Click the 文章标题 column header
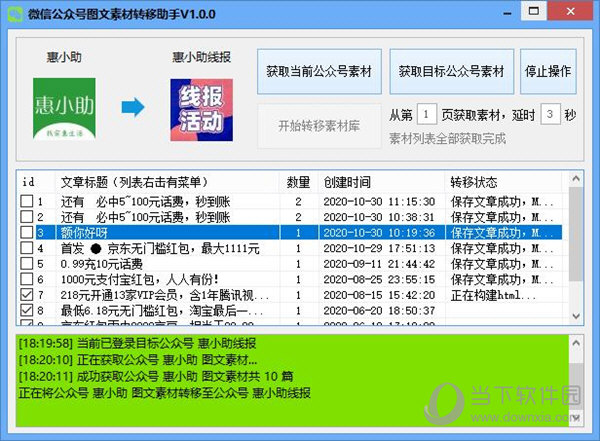This screenshot has width=600, height=441. click(167, 182)
